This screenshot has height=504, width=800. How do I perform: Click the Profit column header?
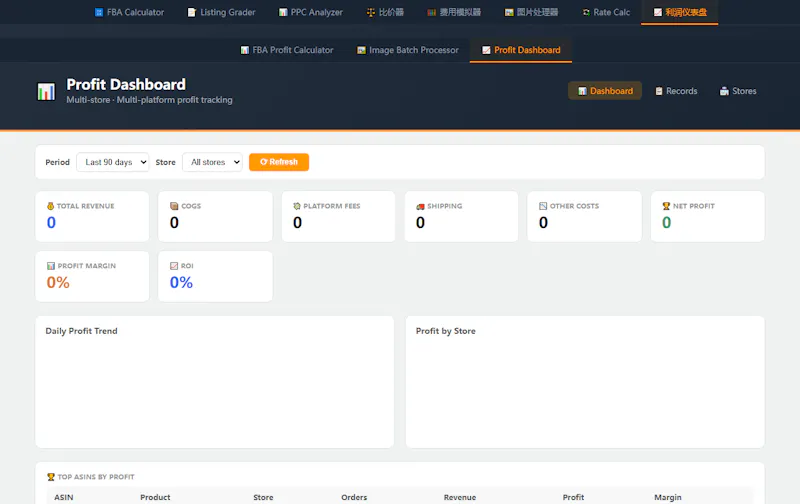(573, 497)
